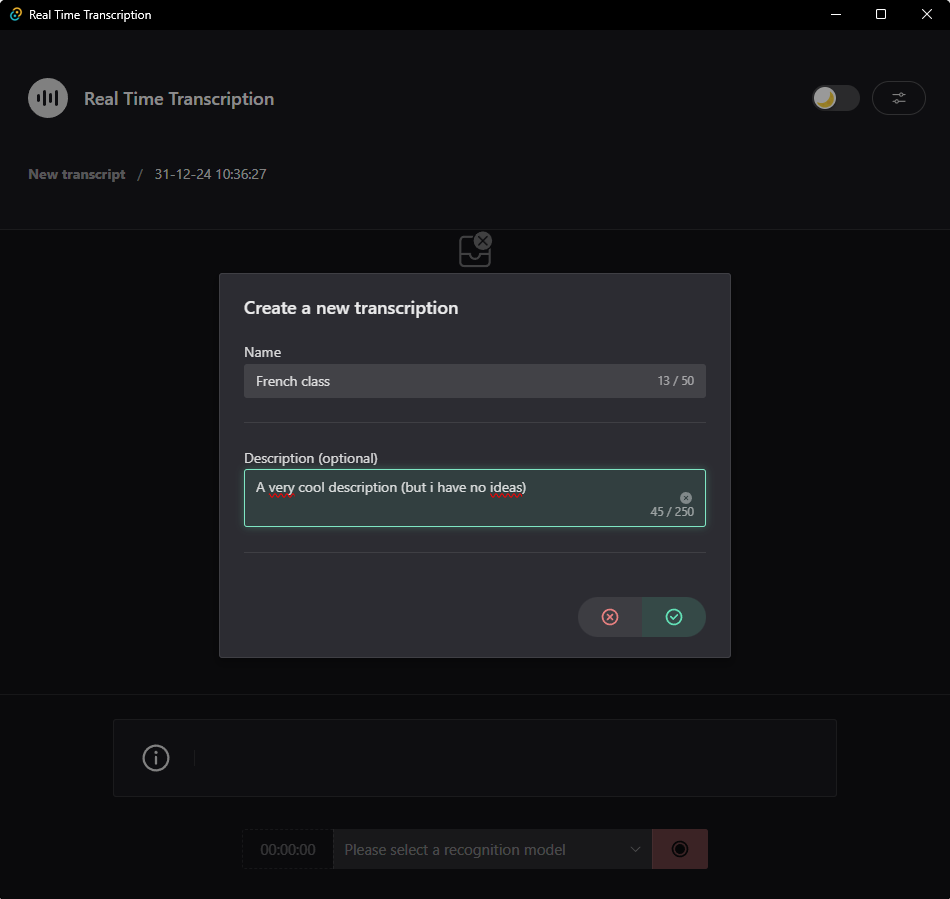This screenshot has height=899, width=950.
Task: Open settings via the sliders icon button
Action: pyautogui.click(x=898, y=98)
